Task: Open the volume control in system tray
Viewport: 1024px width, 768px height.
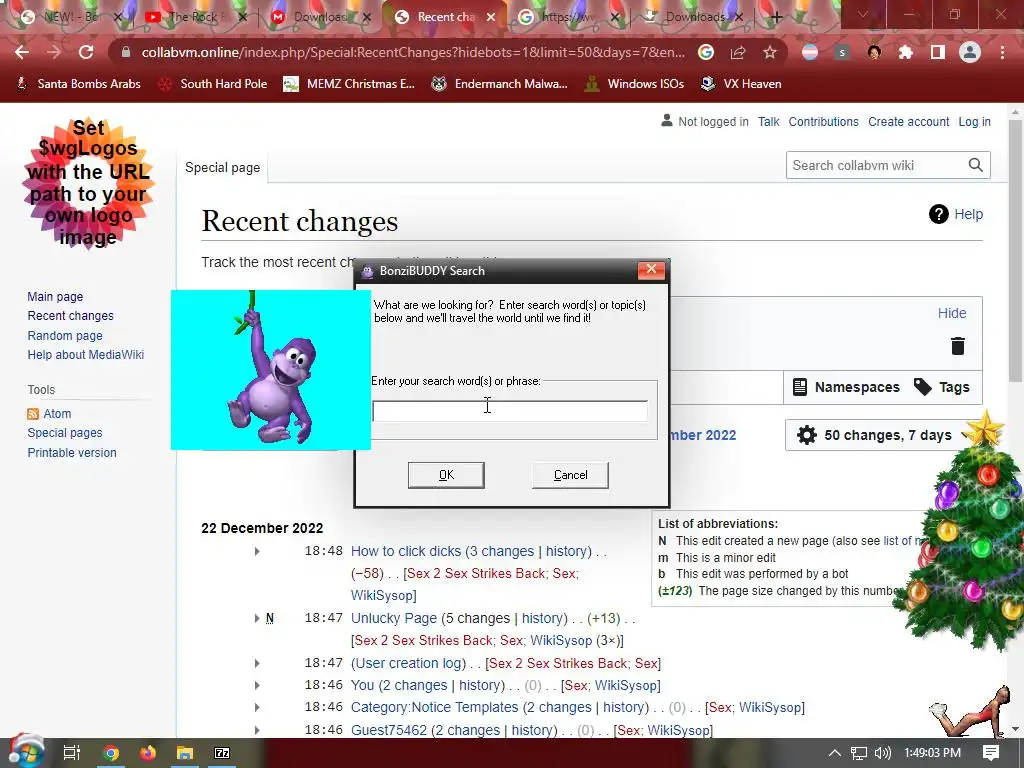Action: coord(882,753)
